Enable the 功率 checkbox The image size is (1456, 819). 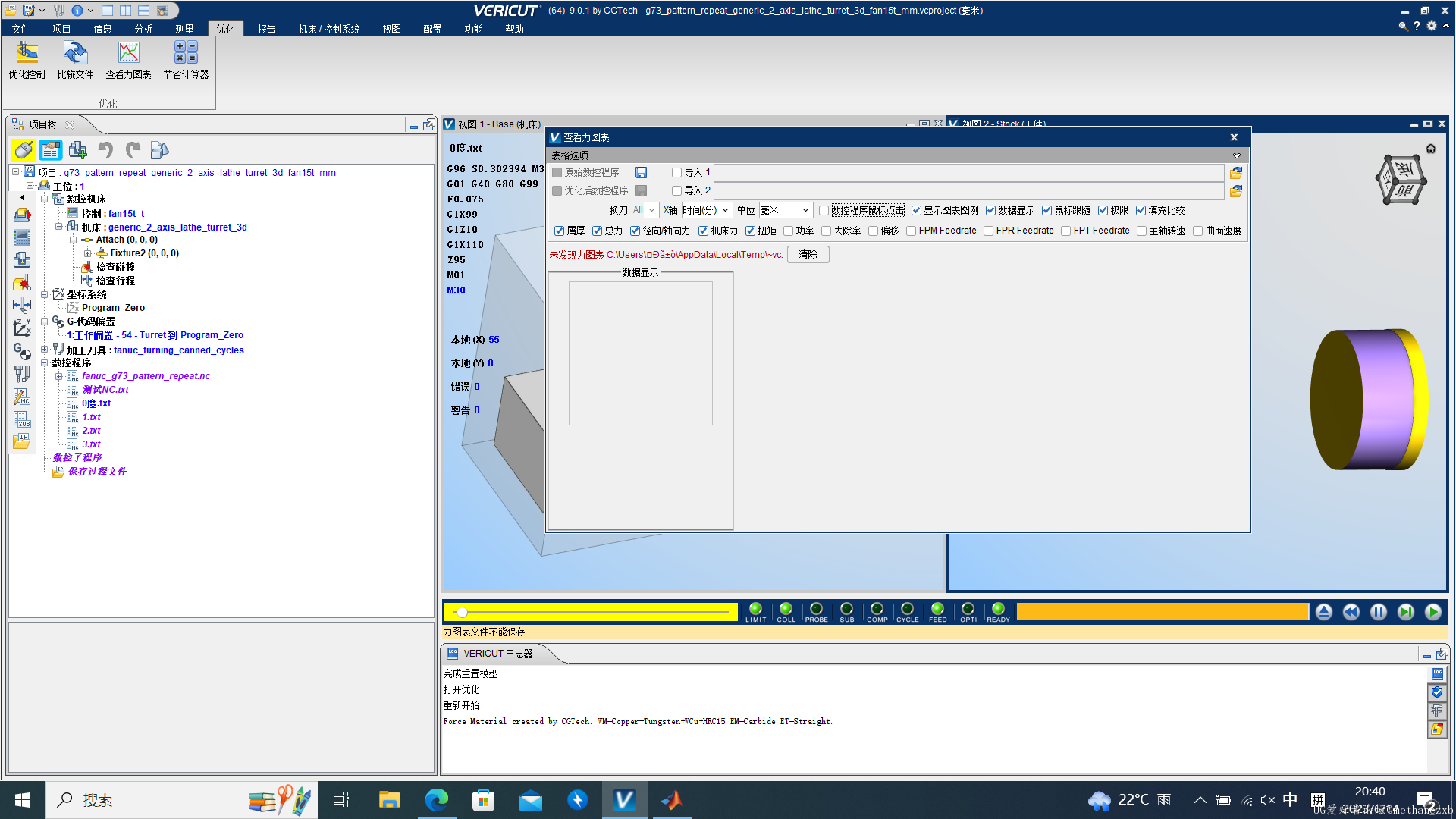click(x=788, y=231)
